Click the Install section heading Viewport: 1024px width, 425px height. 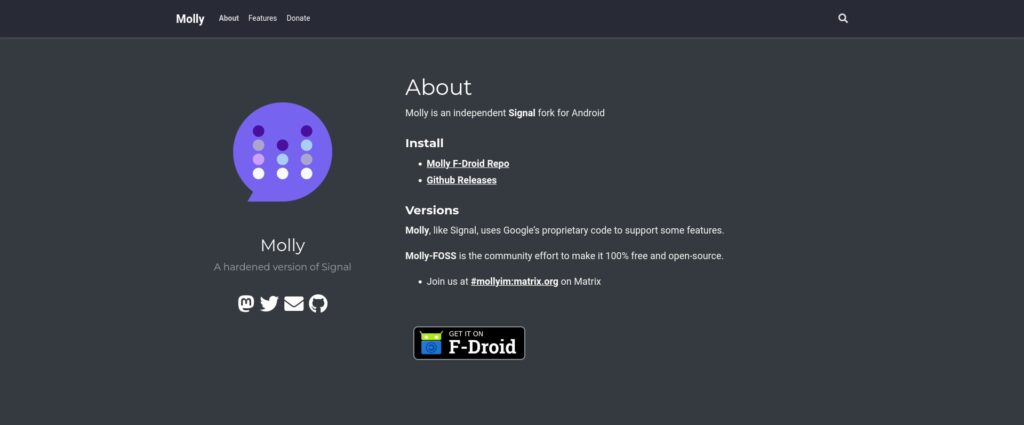point(424,143)
